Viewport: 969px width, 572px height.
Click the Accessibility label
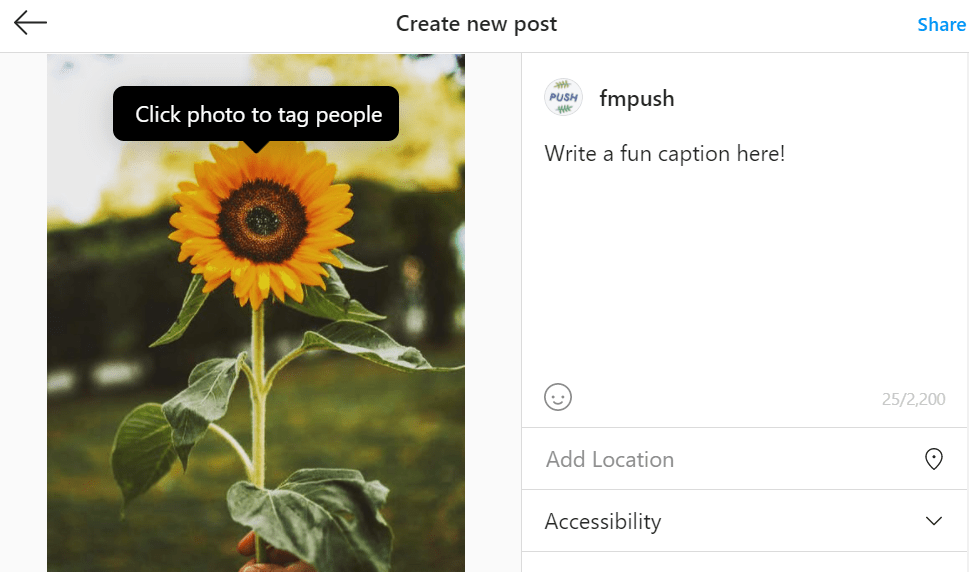click(x=603, y=521)
